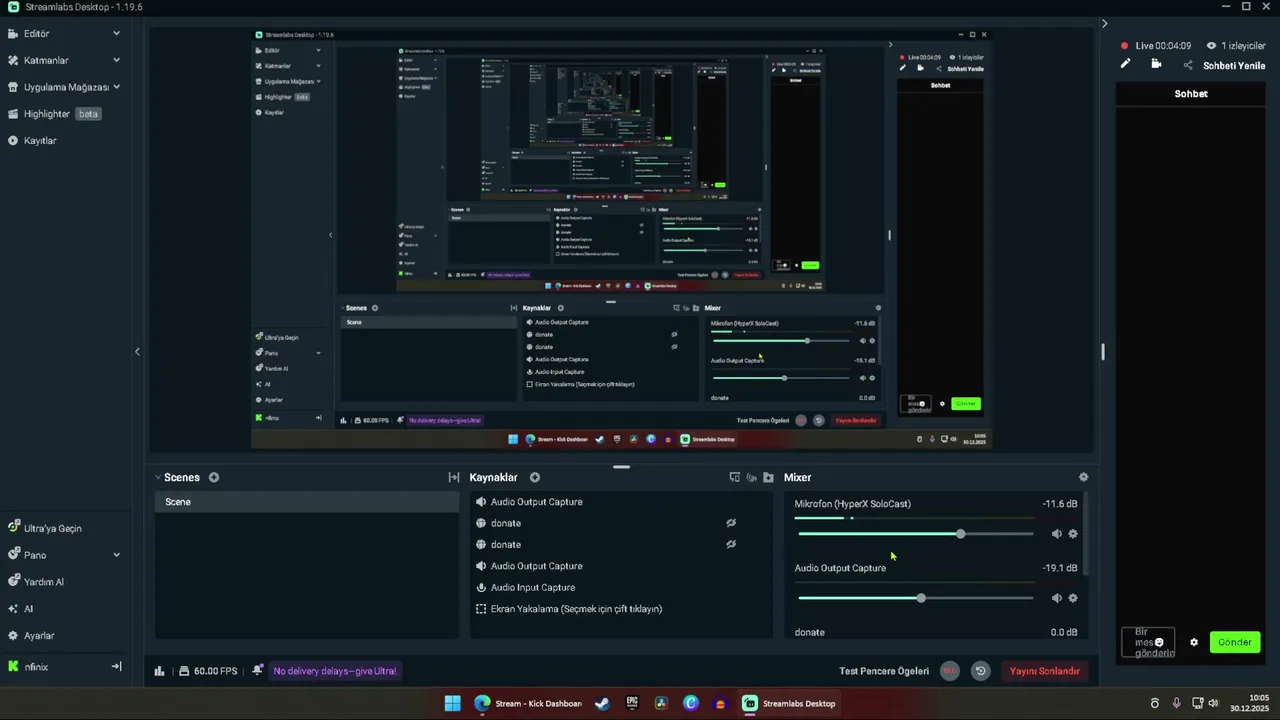Screen dimensions: 1280x720
Task: Mute Audio Output Capture in Mixer
Action: coord(1056,598)
